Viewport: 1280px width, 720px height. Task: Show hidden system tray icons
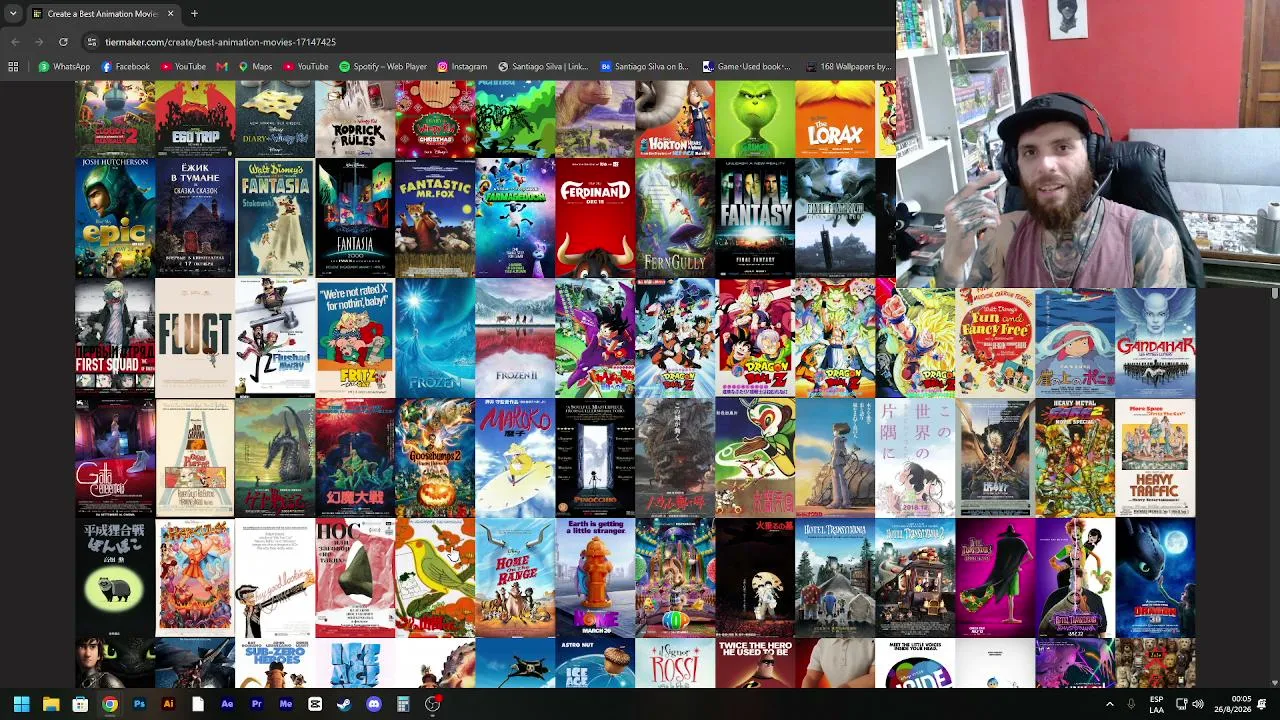1109,704
